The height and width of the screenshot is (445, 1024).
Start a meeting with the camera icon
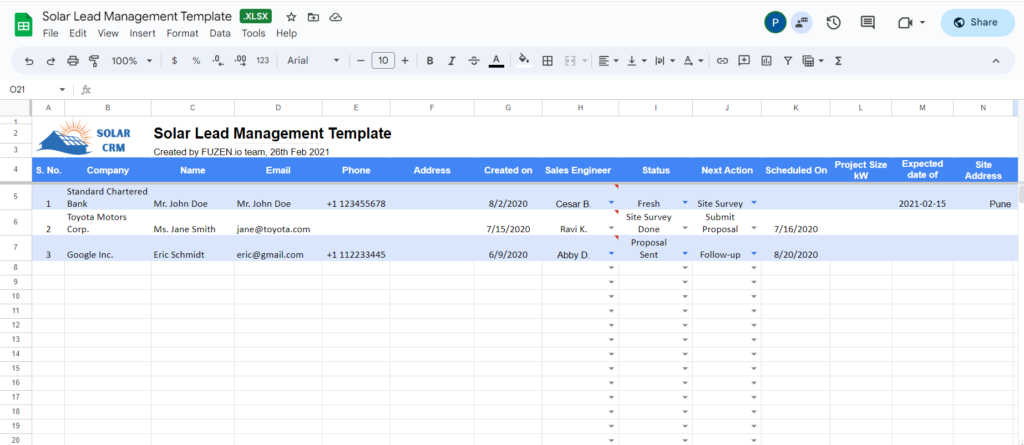click(904, 23)
